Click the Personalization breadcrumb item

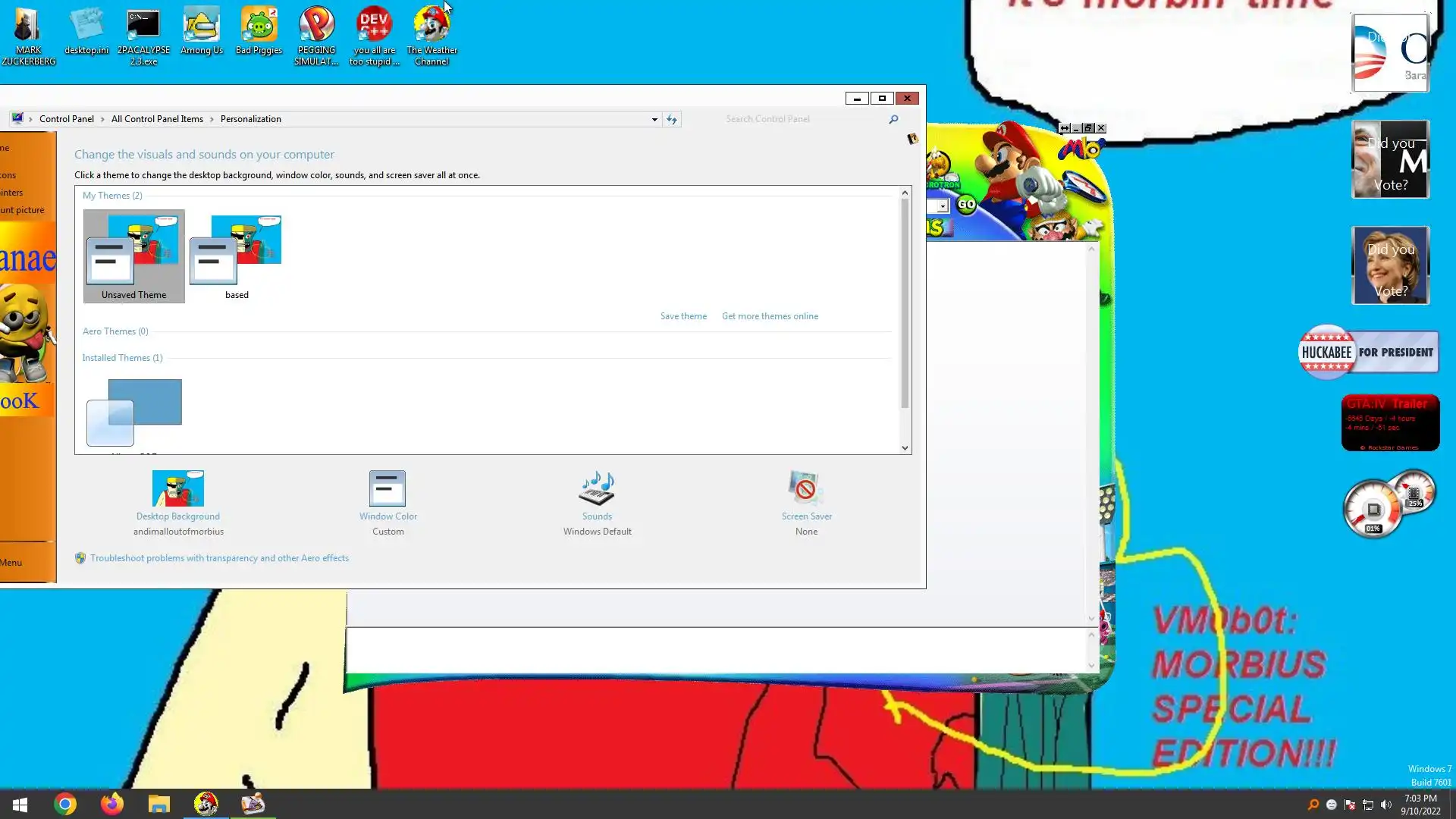click(x=250, y=119)
